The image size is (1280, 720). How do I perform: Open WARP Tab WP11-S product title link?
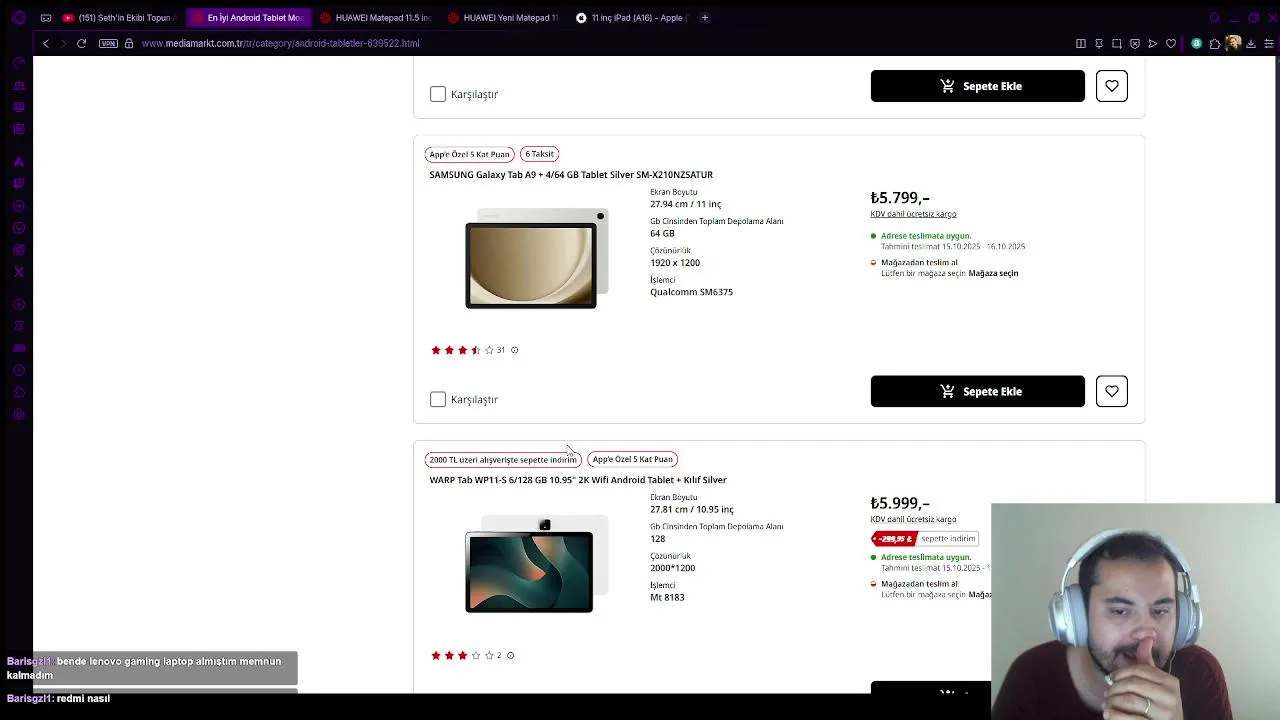tap(578, 480)
